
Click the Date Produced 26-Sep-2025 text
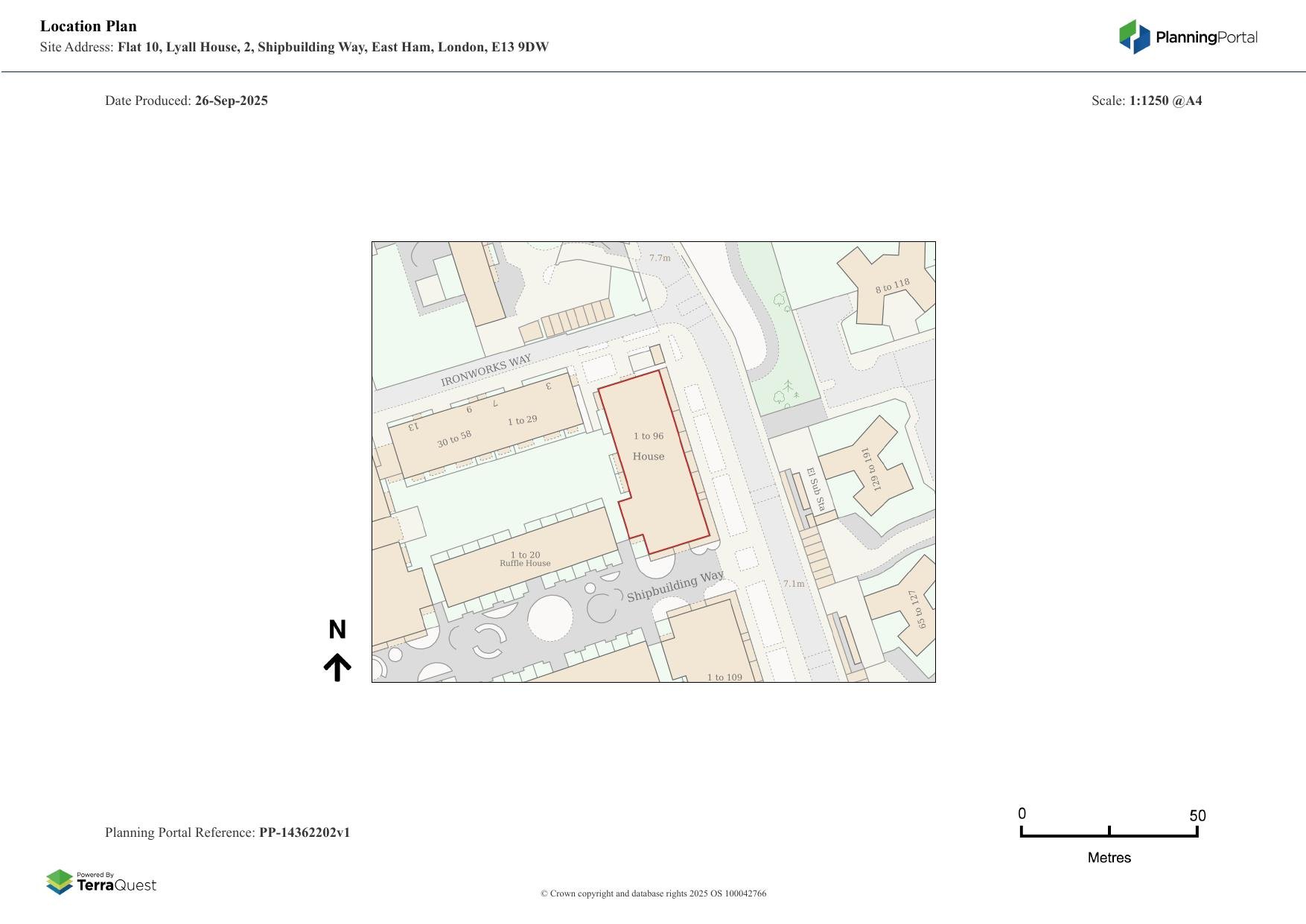tap(186, 101)
